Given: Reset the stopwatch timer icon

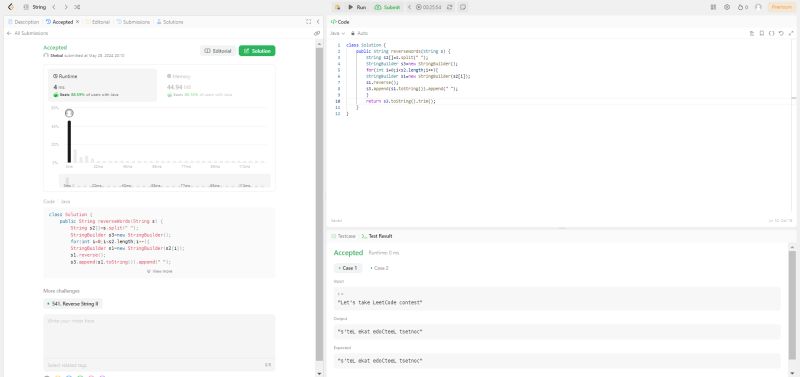Looking at the screenshot, I should [x=449, y=7].
